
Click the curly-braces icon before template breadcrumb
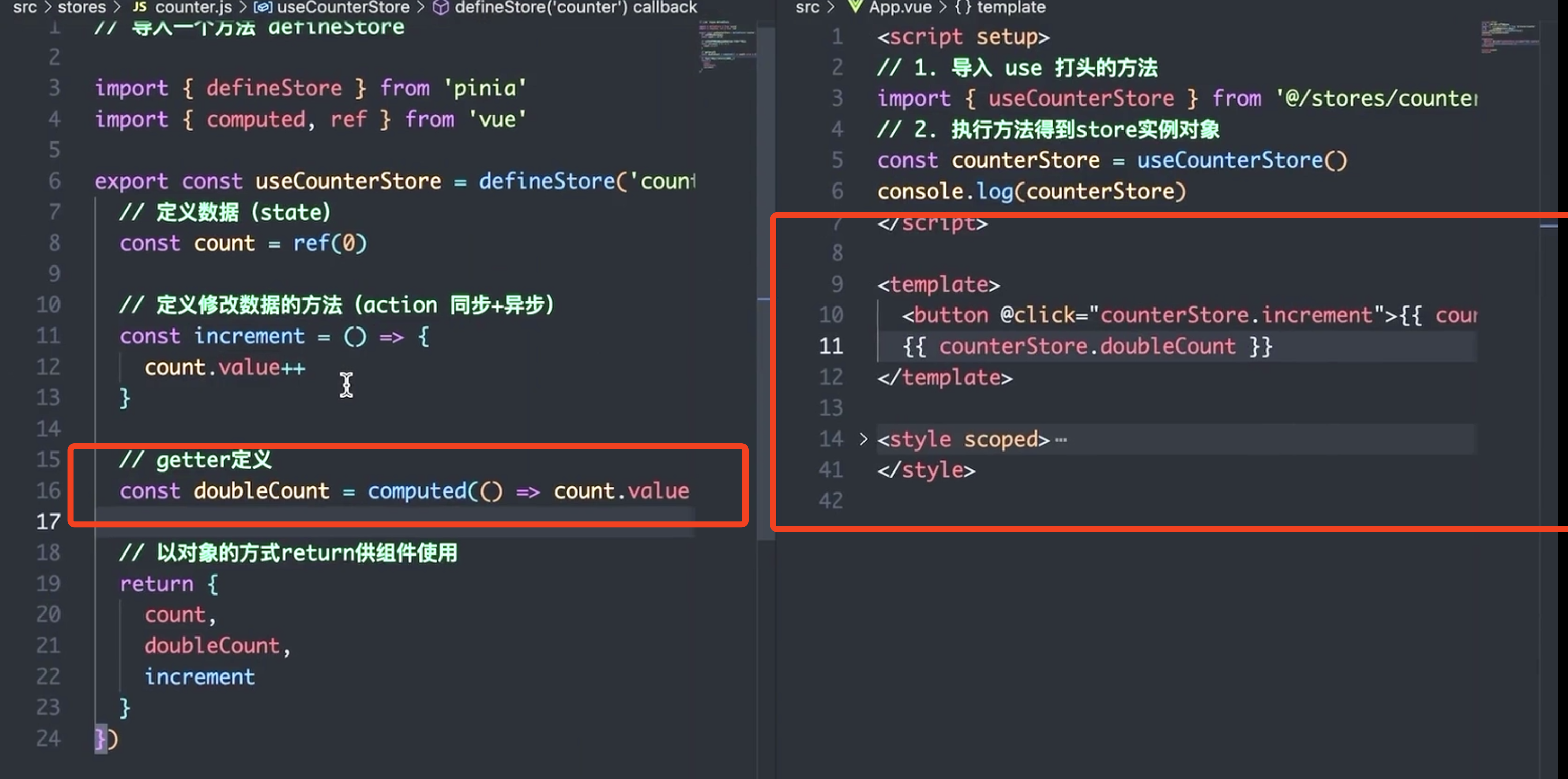(x=962, y=7)
